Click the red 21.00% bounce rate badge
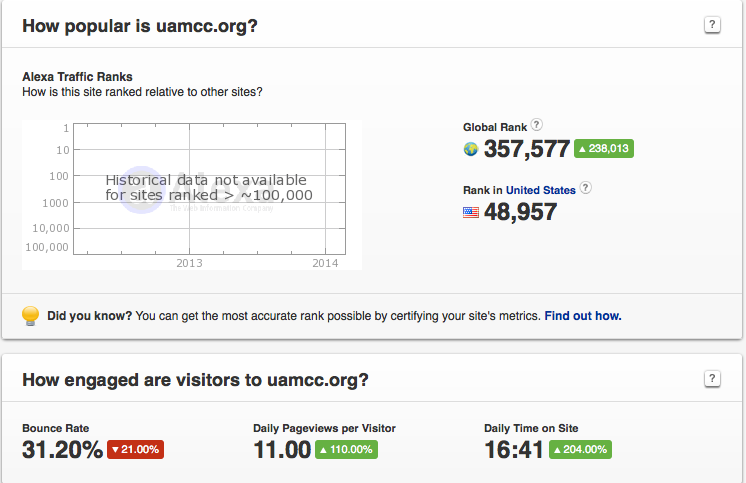The image size is (746, 483). pos(136,449)
